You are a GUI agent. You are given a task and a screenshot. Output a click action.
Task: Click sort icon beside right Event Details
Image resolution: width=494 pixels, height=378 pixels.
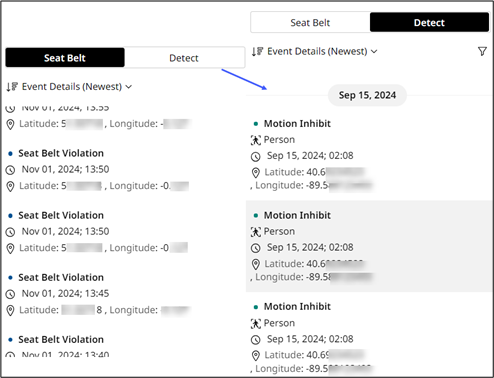tap(257, 51)
